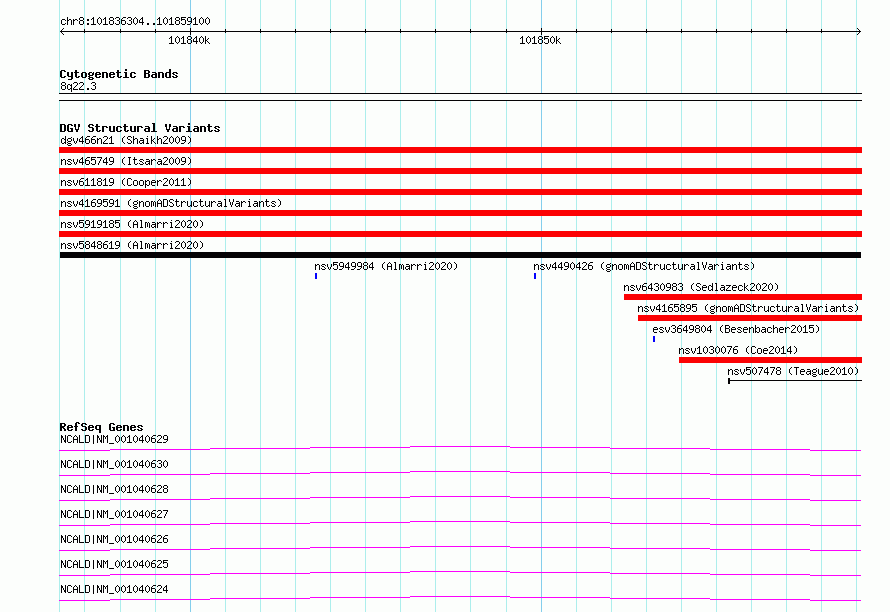Screen dimensions: 890x612
Task: Select the nsv507478 (Teague2010) label
Action: click(x=793, y=371)
